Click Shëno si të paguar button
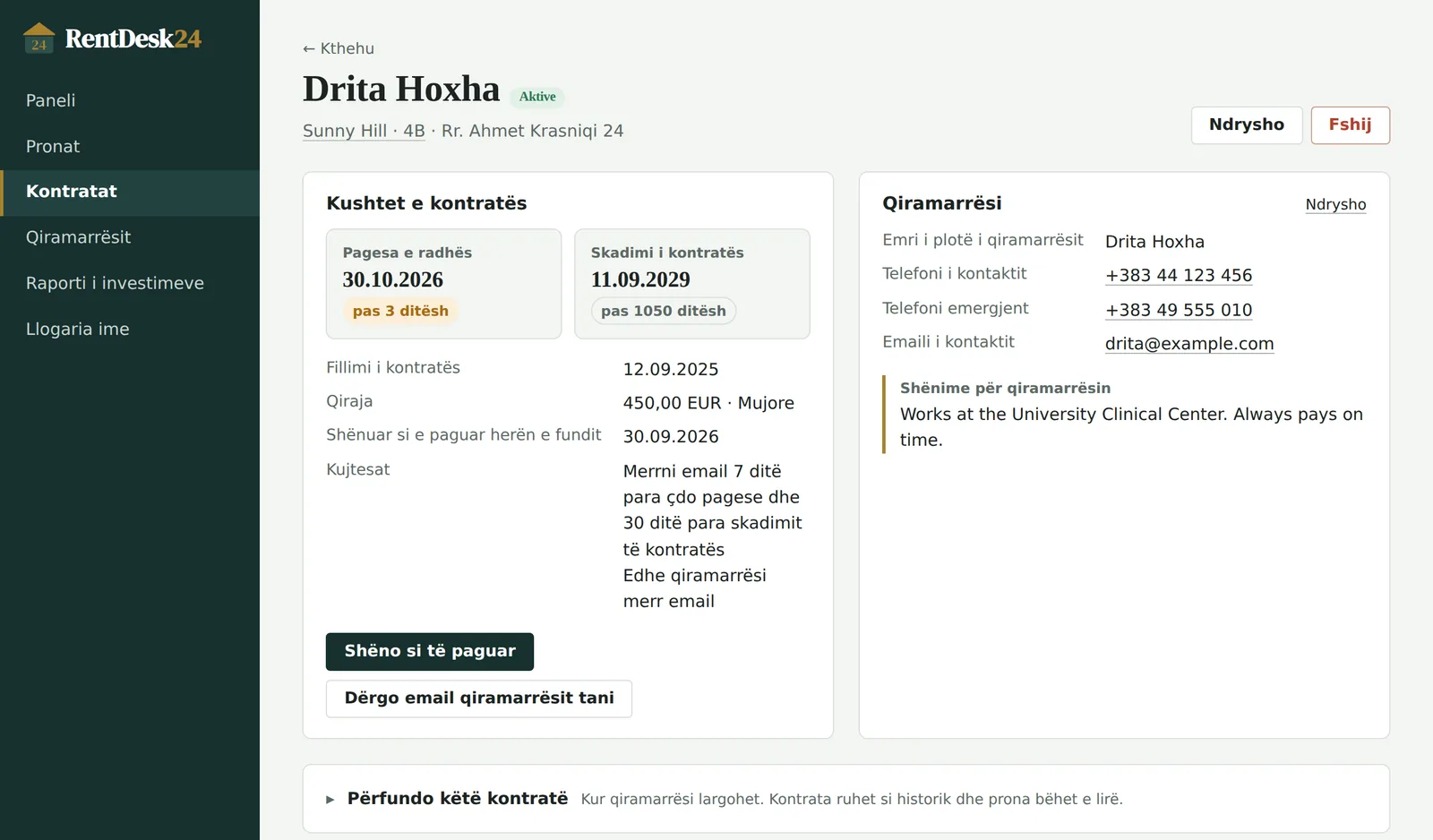This screenshot has width=1433, height=840. pos(430,652)
